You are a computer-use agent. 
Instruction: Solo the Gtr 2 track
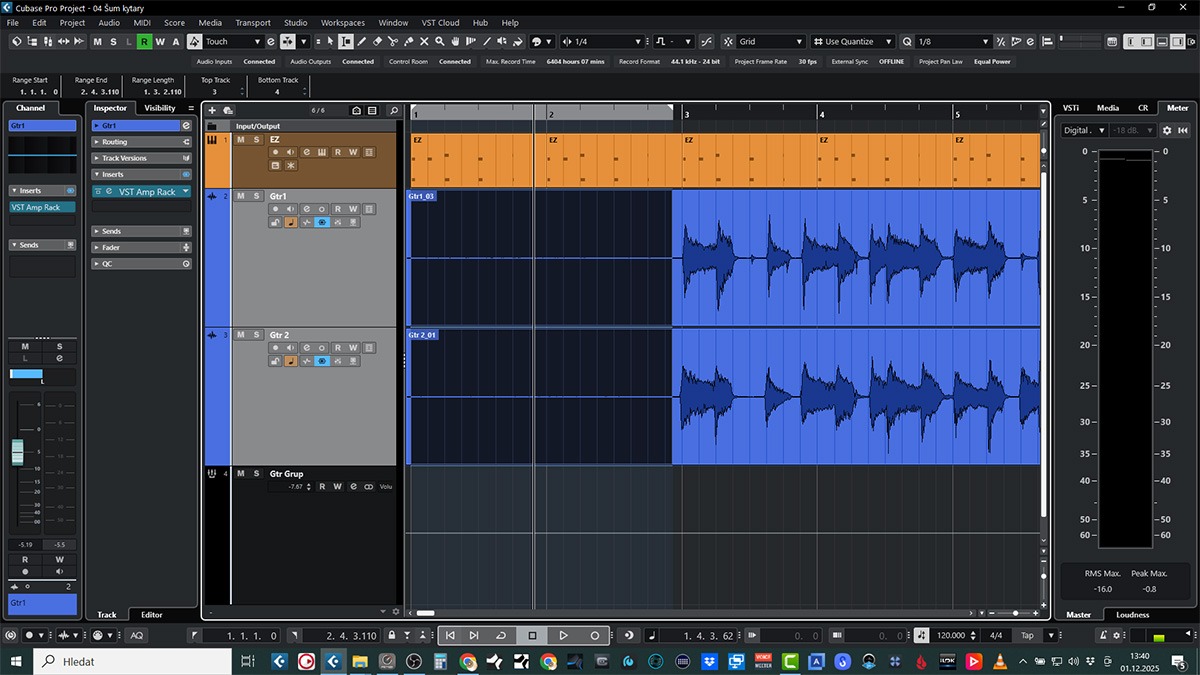point(256,335)
